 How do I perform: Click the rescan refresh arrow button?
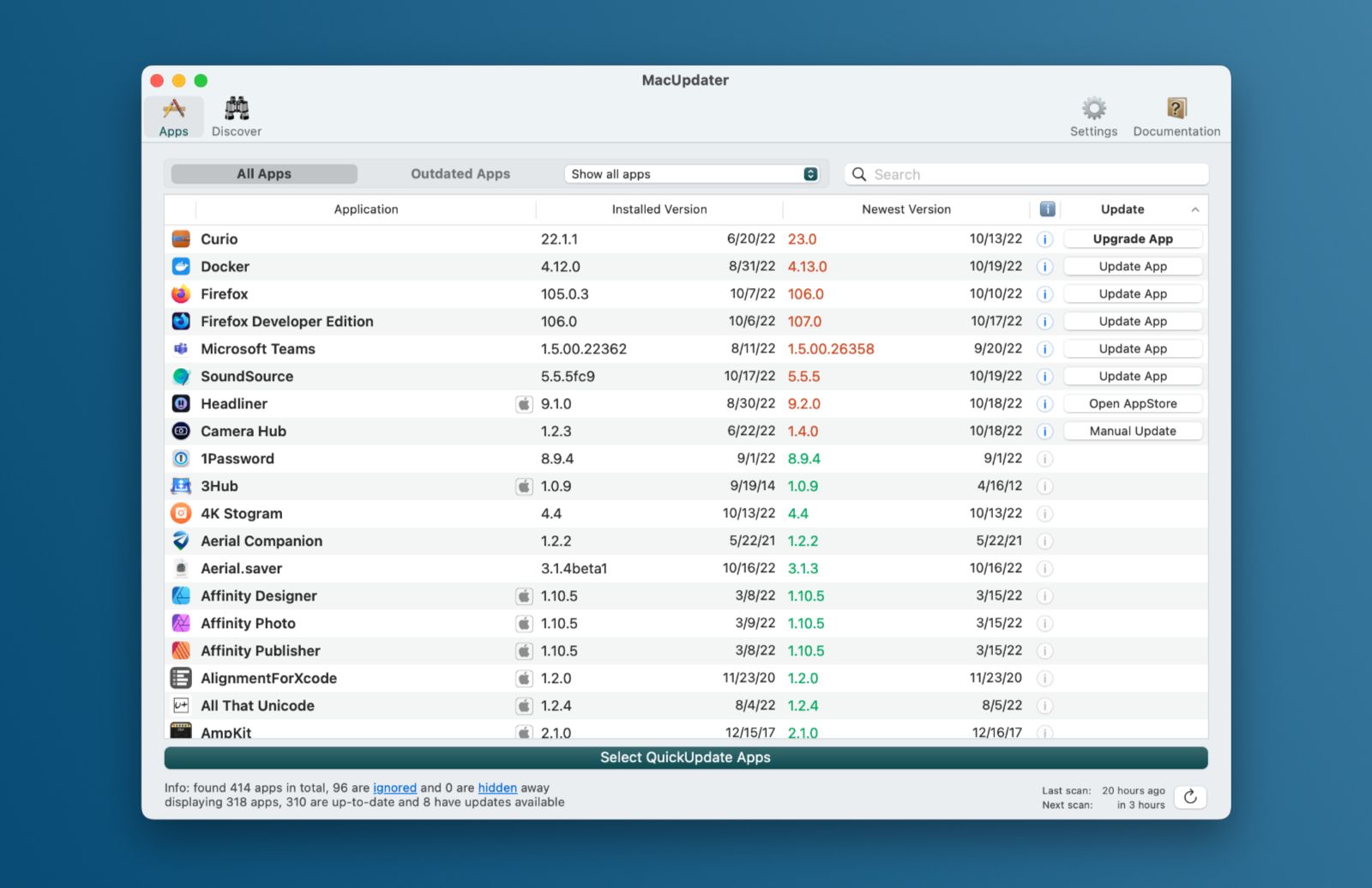pyautogui.click(x=1190, y=797)
